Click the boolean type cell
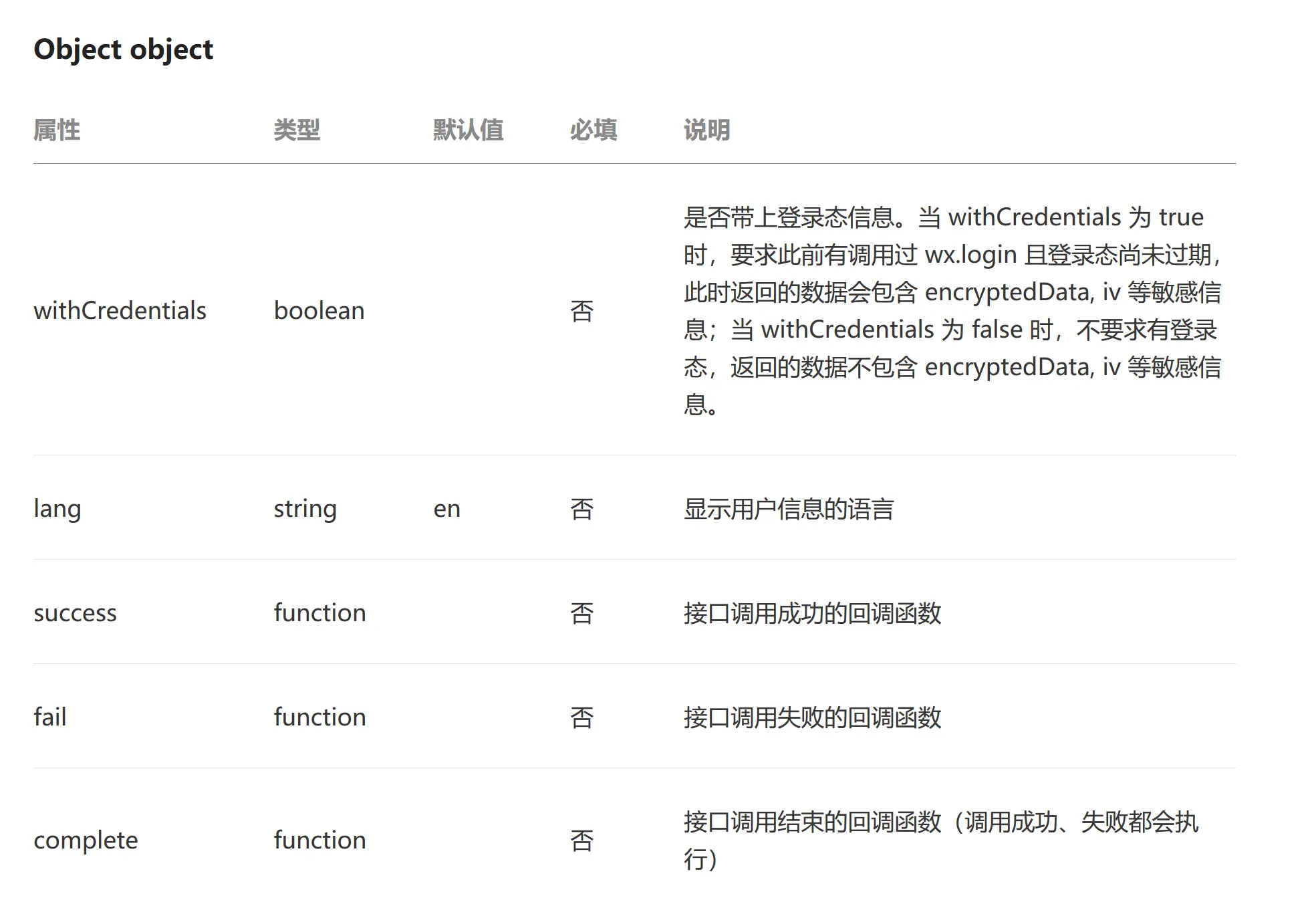Image resolution: width=1316 pixels, height=904 pixels. (x=319, y=311)
